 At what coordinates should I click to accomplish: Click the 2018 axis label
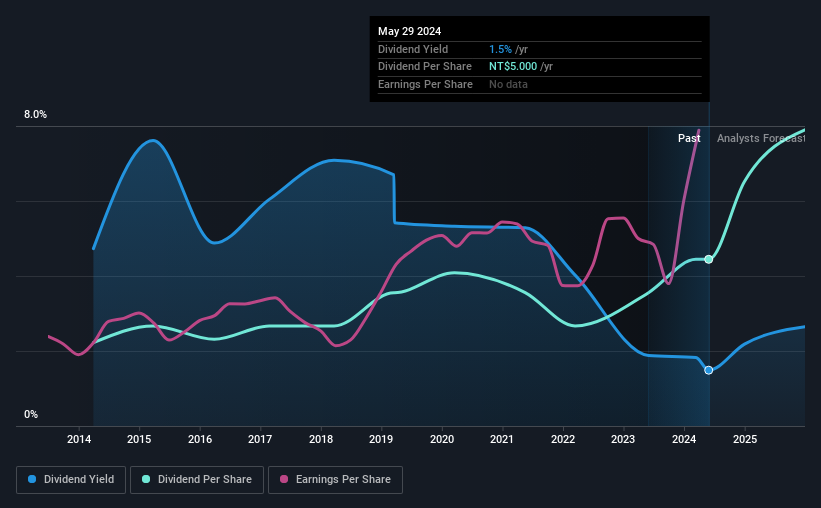click(x=321, y=439)
